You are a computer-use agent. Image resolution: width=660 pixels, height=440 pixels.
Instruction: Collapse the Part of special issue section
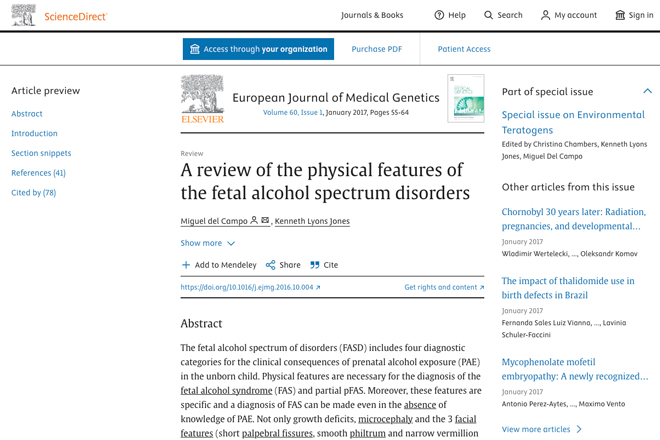[x=647, y=91]
